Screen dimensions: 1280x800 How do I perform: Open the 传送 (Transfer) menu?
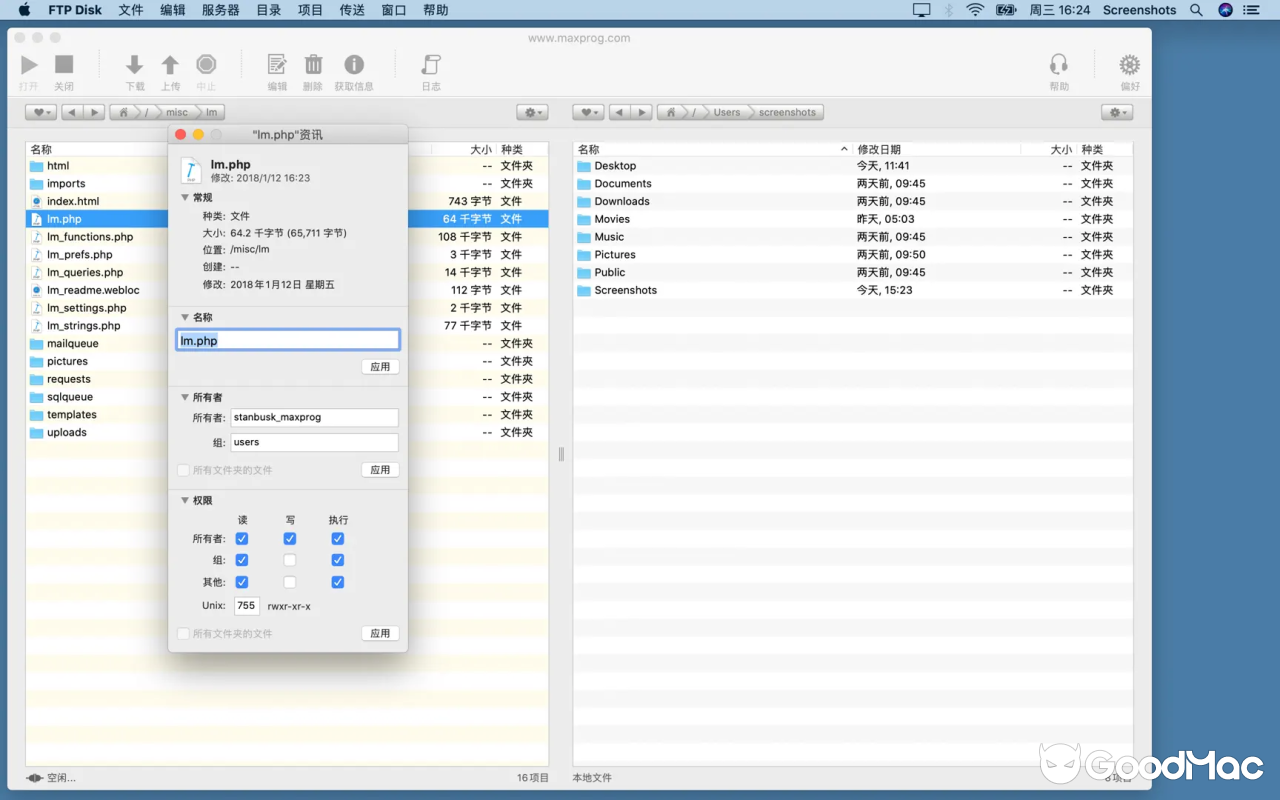(351, 10)
